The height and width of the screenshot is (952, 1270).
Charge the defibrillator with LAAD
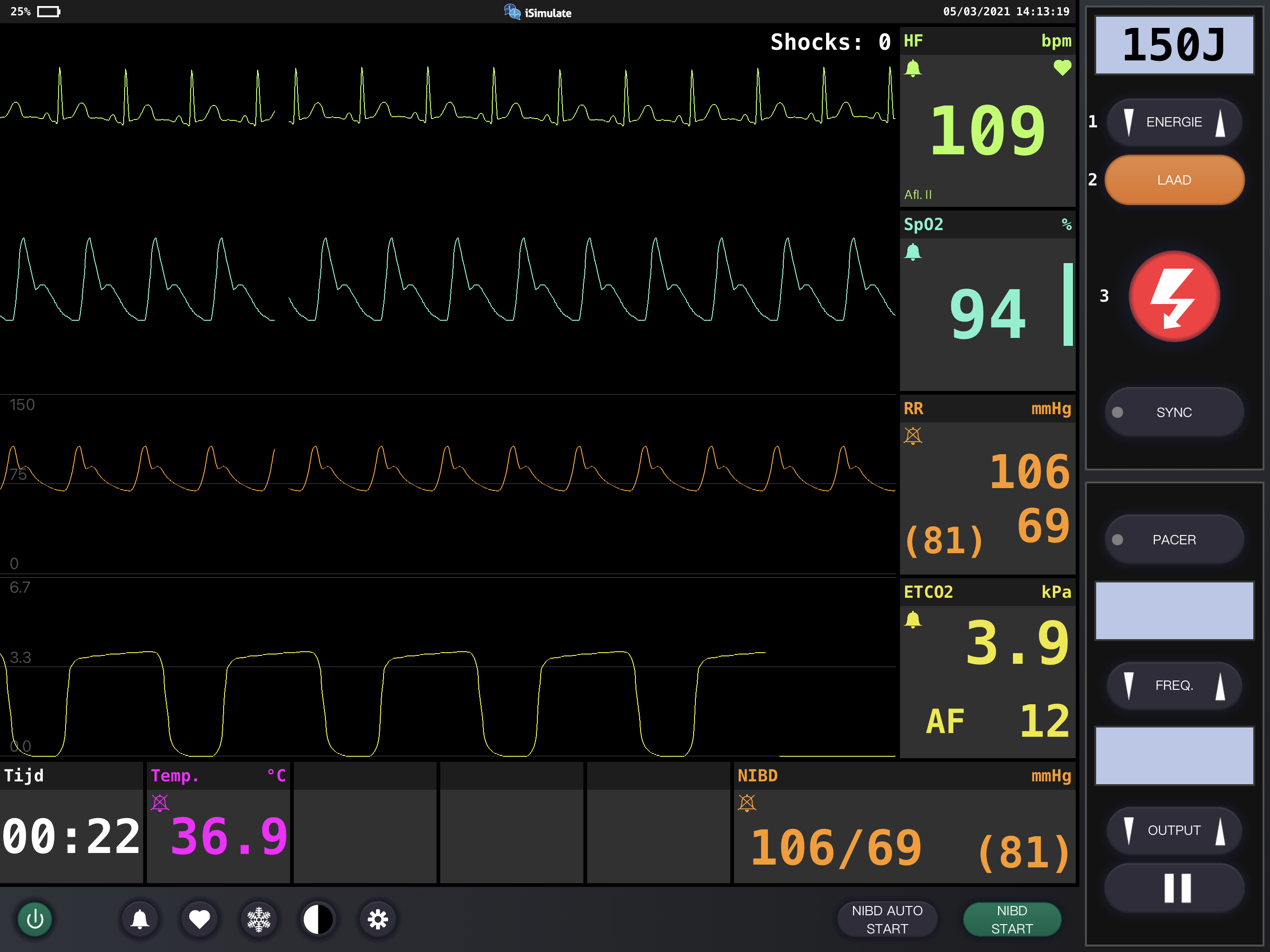click(x=1174, y=180)
